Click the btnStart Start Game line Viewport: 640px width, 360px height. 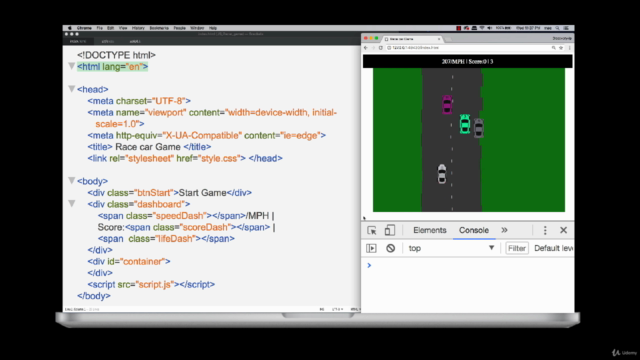pos(169,192)
